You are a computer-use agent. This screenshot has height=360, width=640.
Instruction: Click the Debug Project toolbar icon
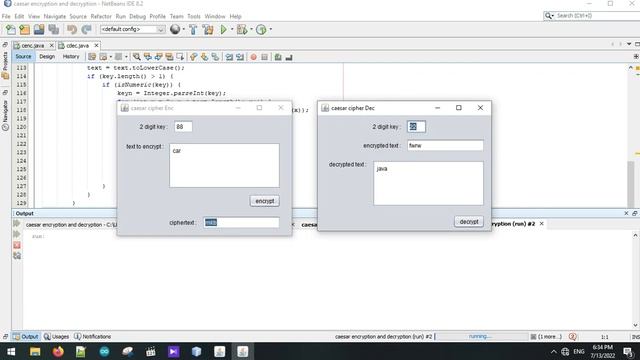[242, 29]
